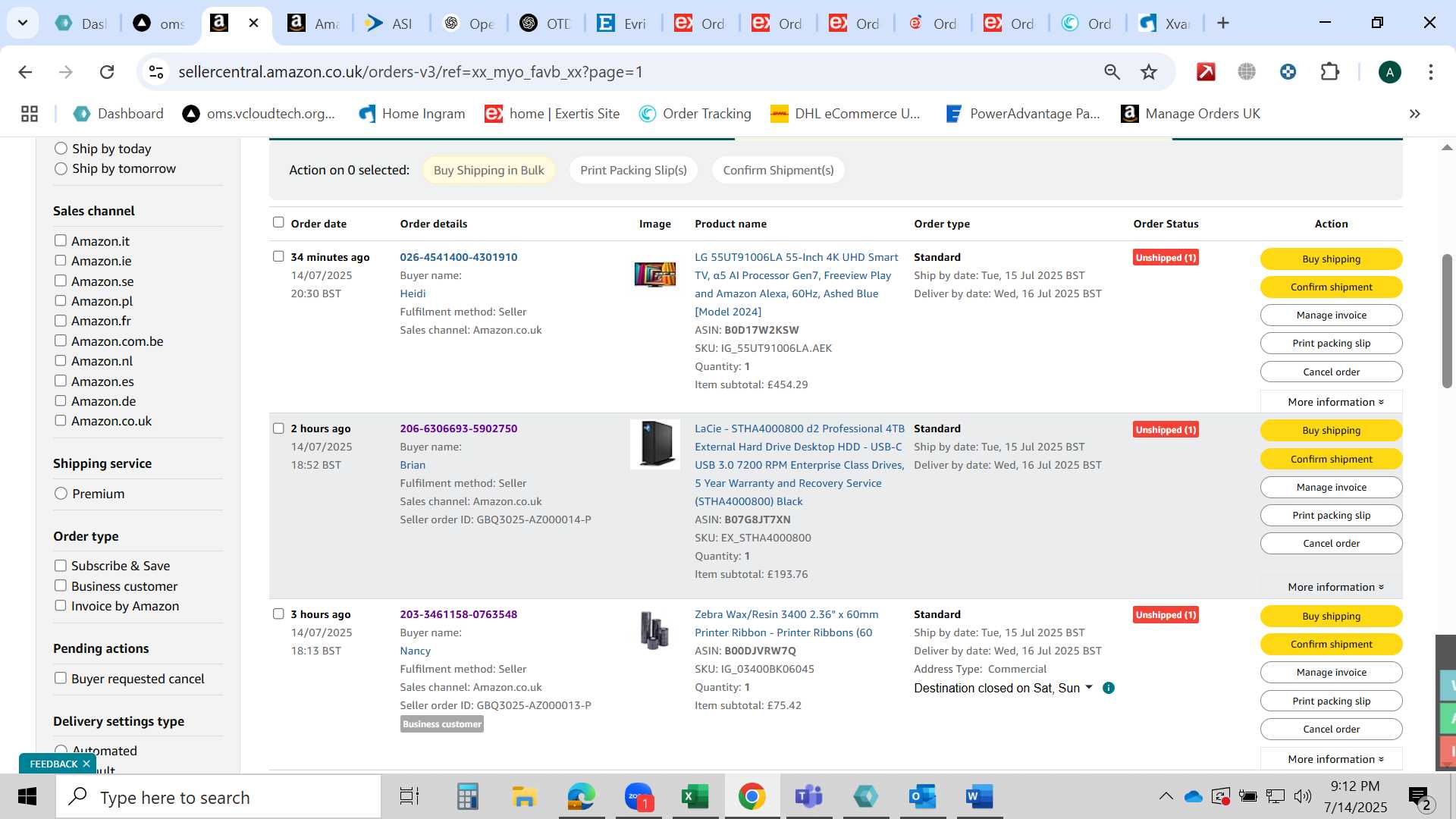Screen dimensions: 1456x819
Task: Click the info icon beside Destination closed
Action: pos(1109,688)
